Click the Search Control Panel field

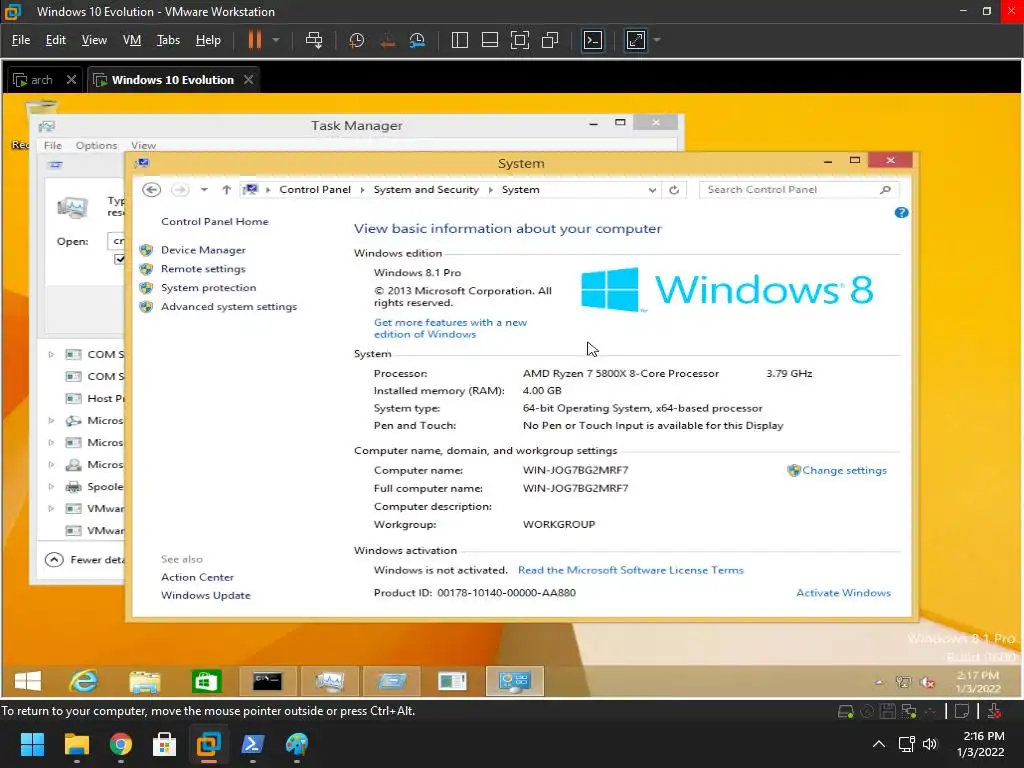click(x=799, y=189)
